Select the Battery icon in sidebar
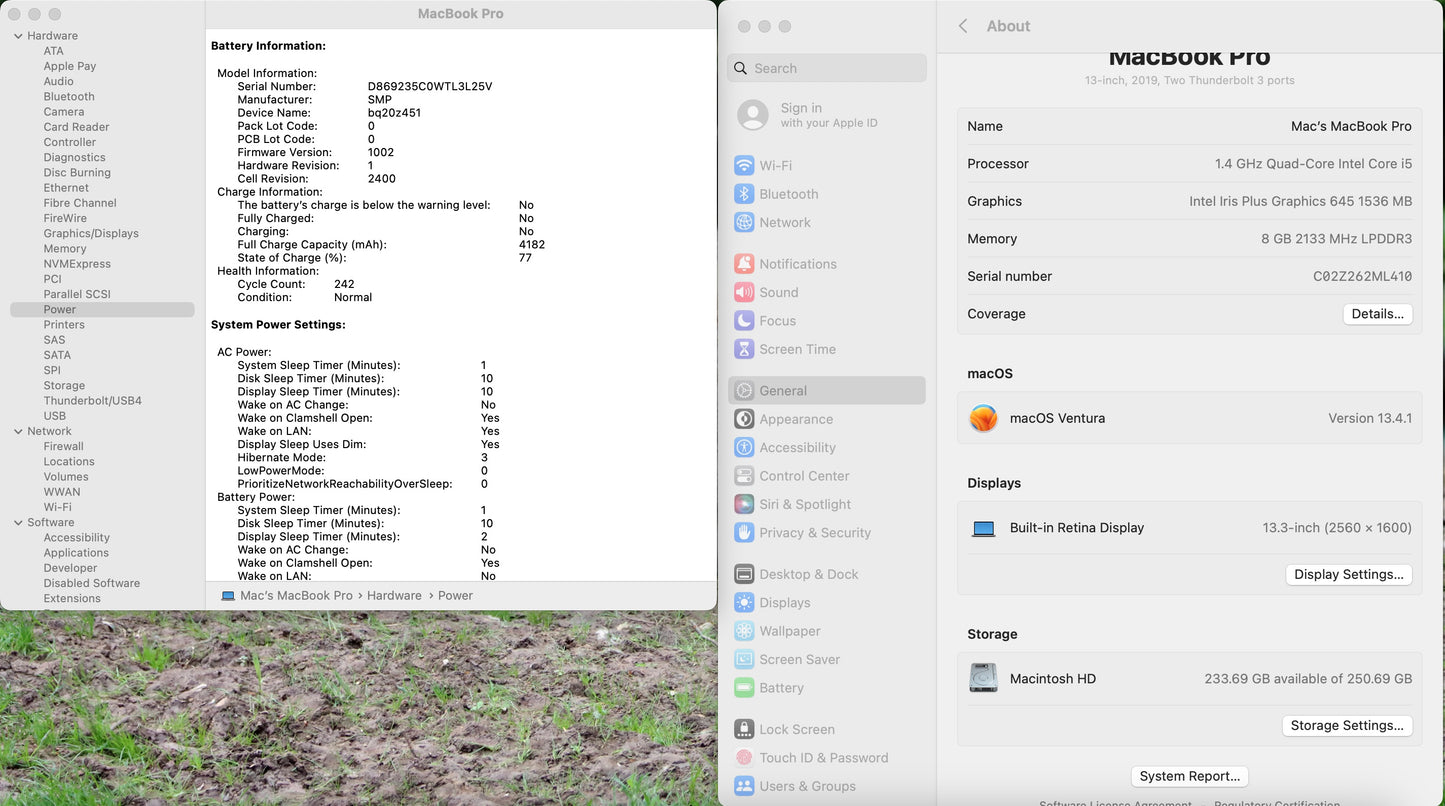Image resolution: width=1445 pixels, height=806 pixels. tap(744, 688)
